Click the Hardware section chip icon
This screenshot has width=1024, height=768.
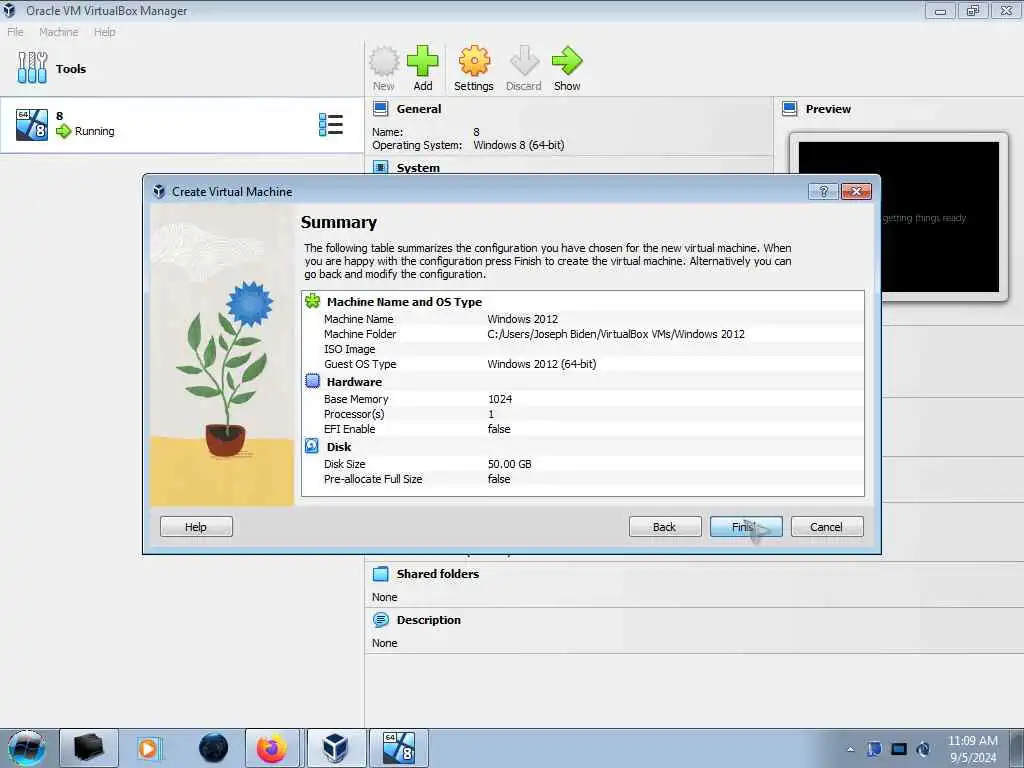pos(313,381)
